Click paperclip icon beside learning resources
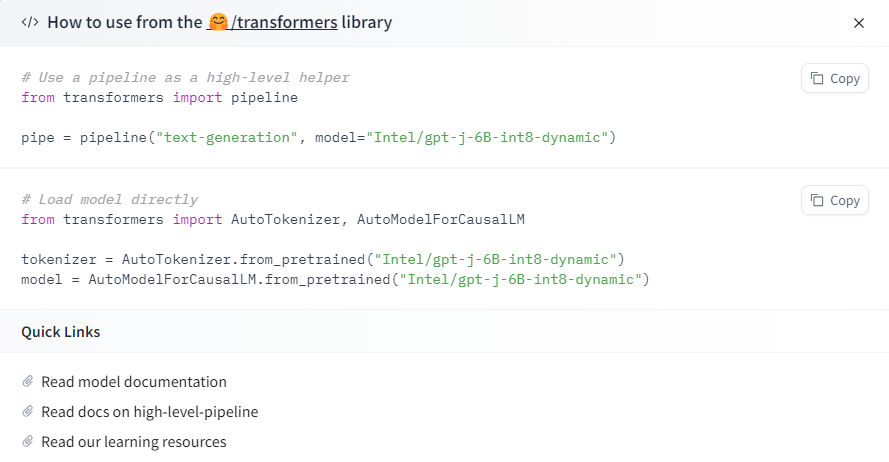The width and height of the screenshot is (889, 462). (x=29, y=441)
